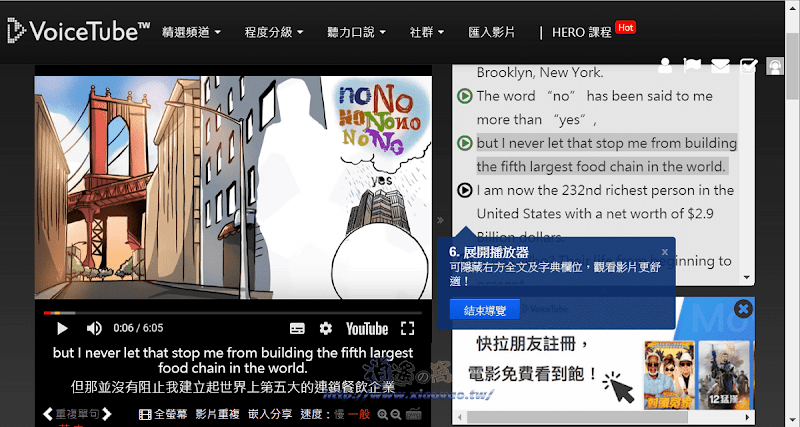This screenshot has width=800, height=427.
Task: Click the ad area right scroll arrow
Action: tap(748, 417)
